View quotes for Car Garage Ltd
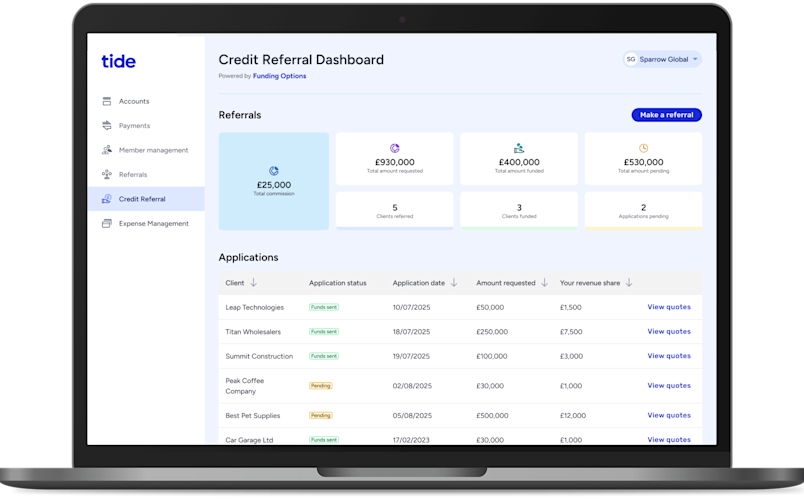The width and height of the screenshot is (804, 501). pyautogui.click(x=669, y=439)
